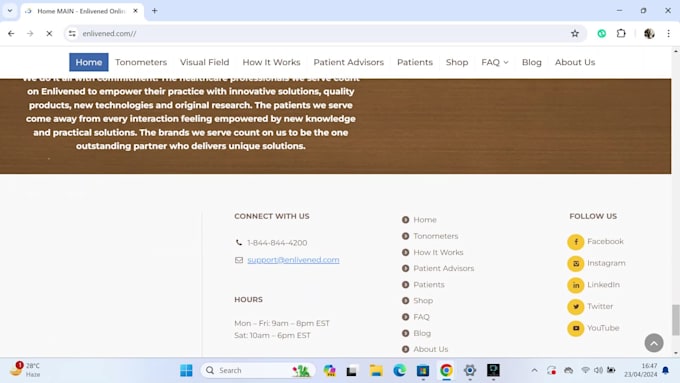
Task: Open the Blog menu item in navbar
Action: tap(531, 62)
